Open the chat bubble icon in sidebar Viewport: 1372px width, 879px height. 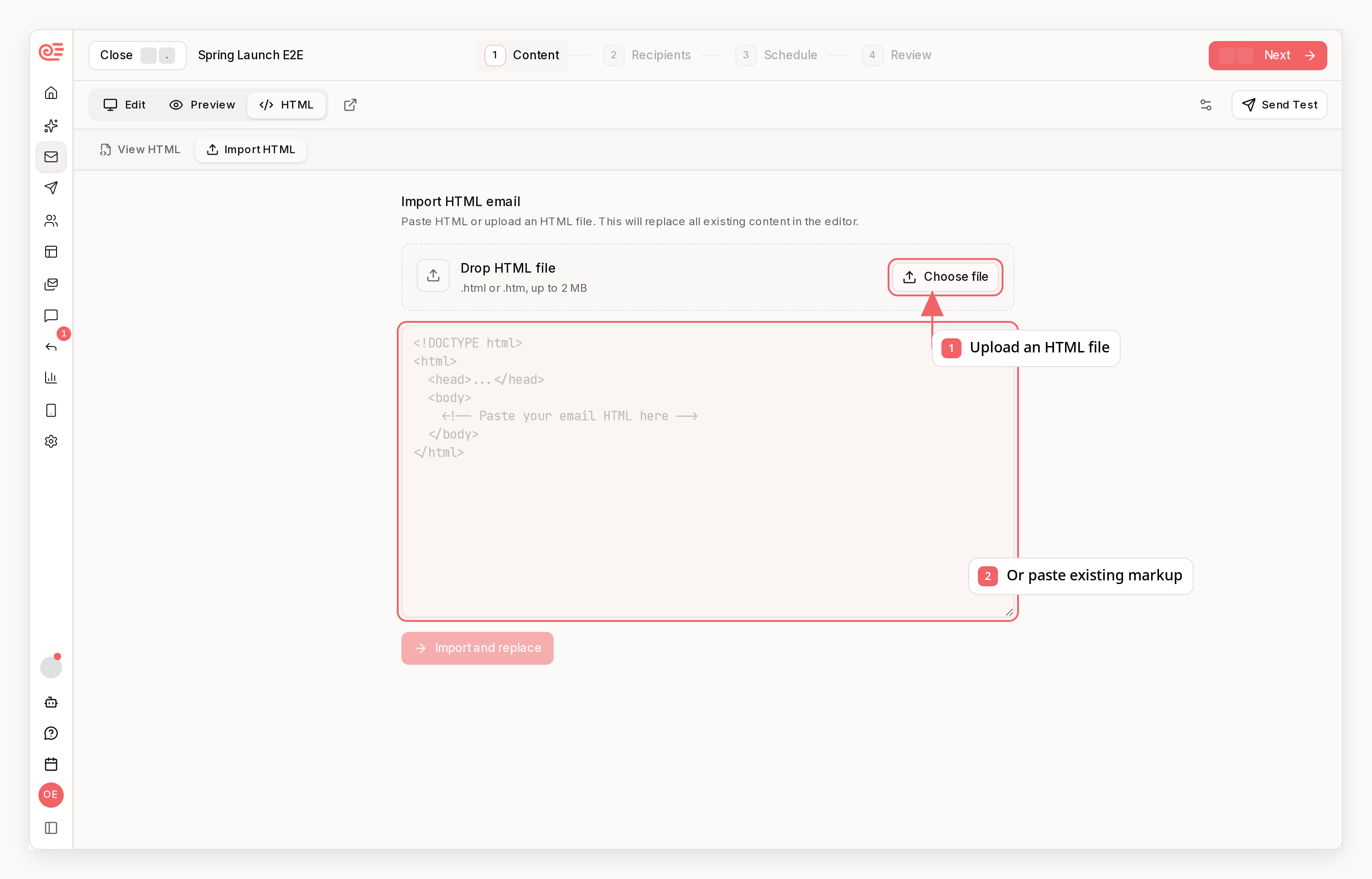tap(51, 315)
